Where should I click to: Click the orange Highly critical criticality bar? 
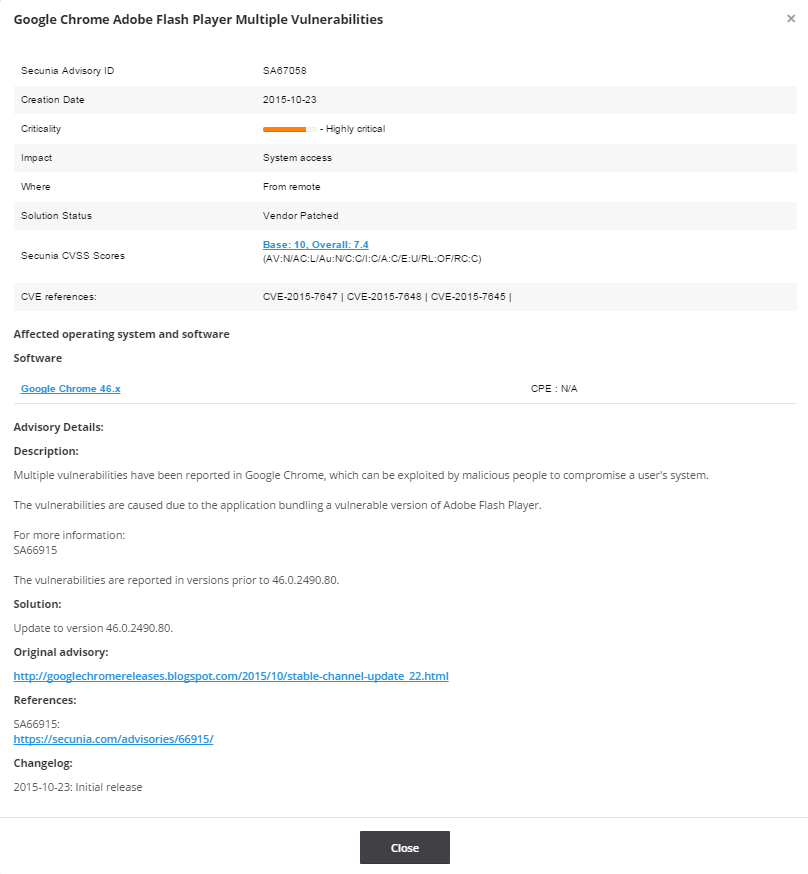[x=288, y=129]
